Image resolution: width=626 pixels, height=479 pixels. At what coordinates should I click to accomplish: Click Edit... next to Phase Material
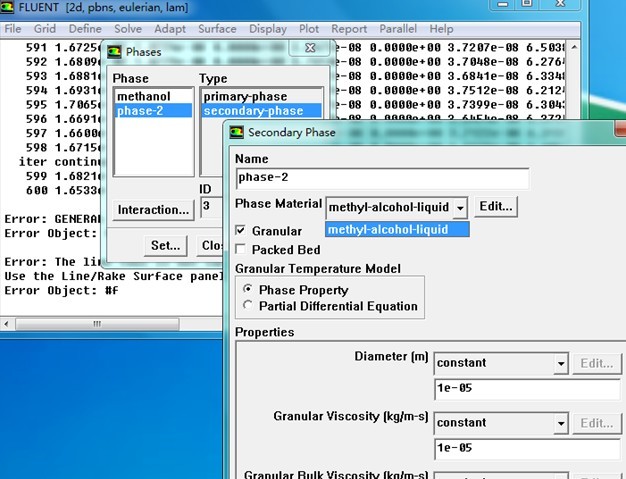click(x=496, y=206)
